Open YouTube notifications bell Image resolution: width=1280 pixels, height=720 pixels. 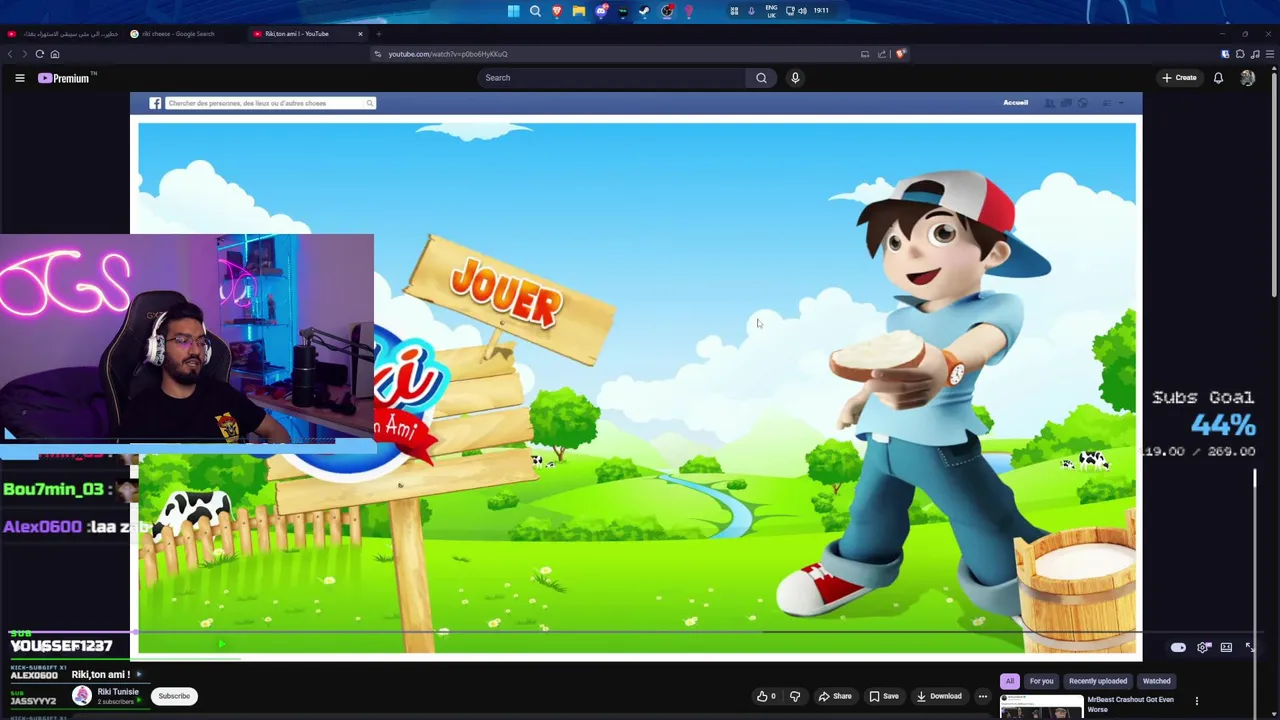[x=1218, y=78]
